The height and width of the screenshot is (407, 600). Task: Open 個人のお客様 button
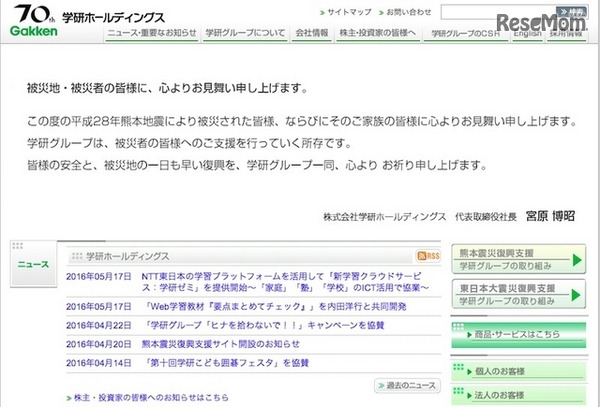[518, 371]
